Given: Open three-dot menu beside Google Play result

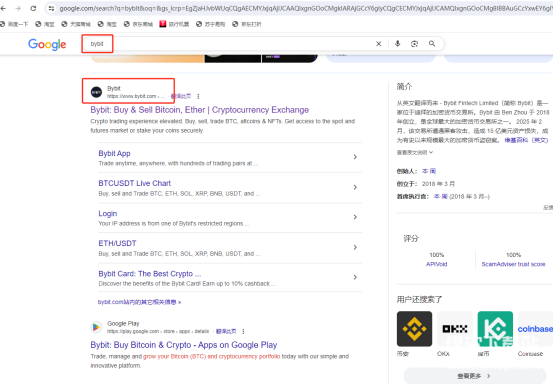Looking at the screenshot, I should (243, 331).
